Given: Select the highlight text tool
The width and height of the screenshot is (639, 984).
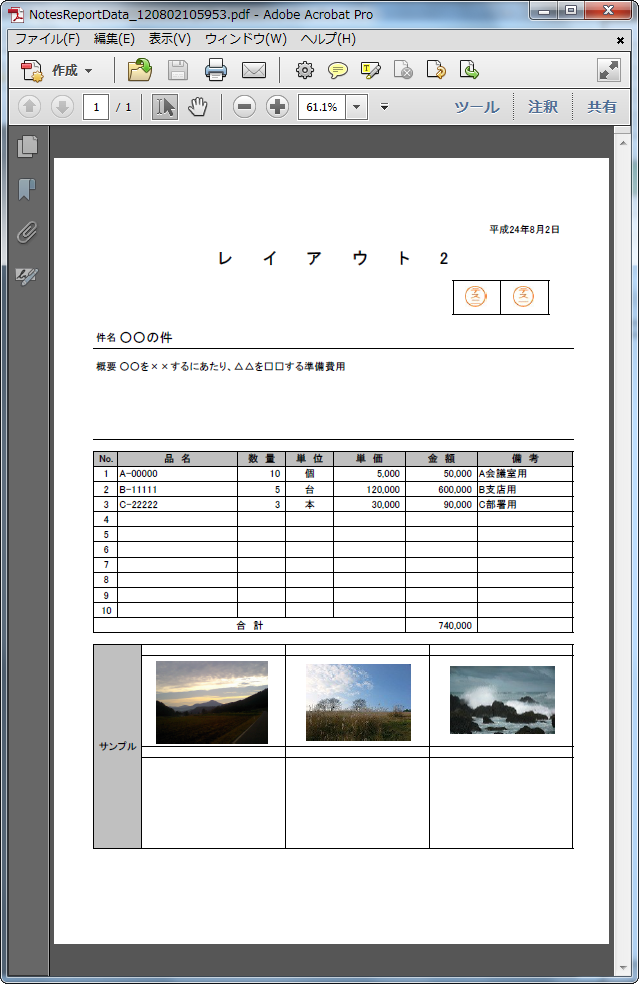Looking at the screenshot, I should point(370,70).
